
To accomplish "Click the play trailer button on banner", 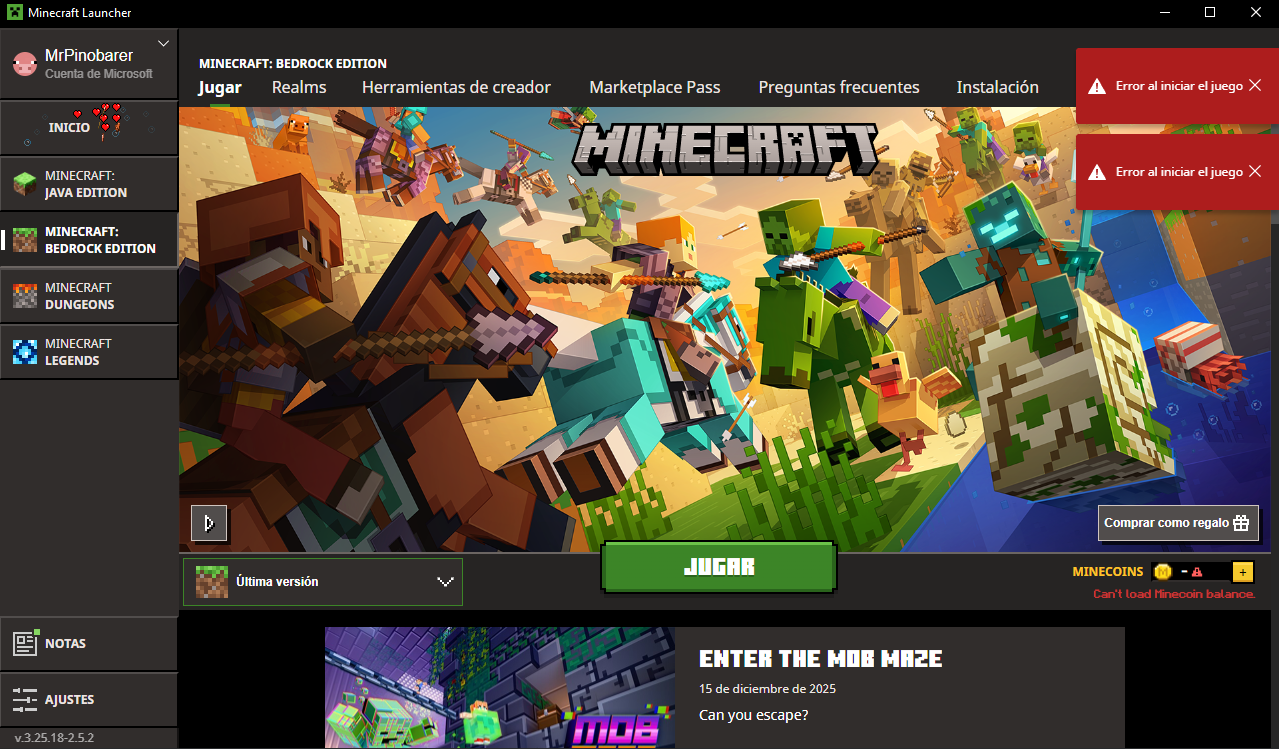I will click(x=209, y=523).
